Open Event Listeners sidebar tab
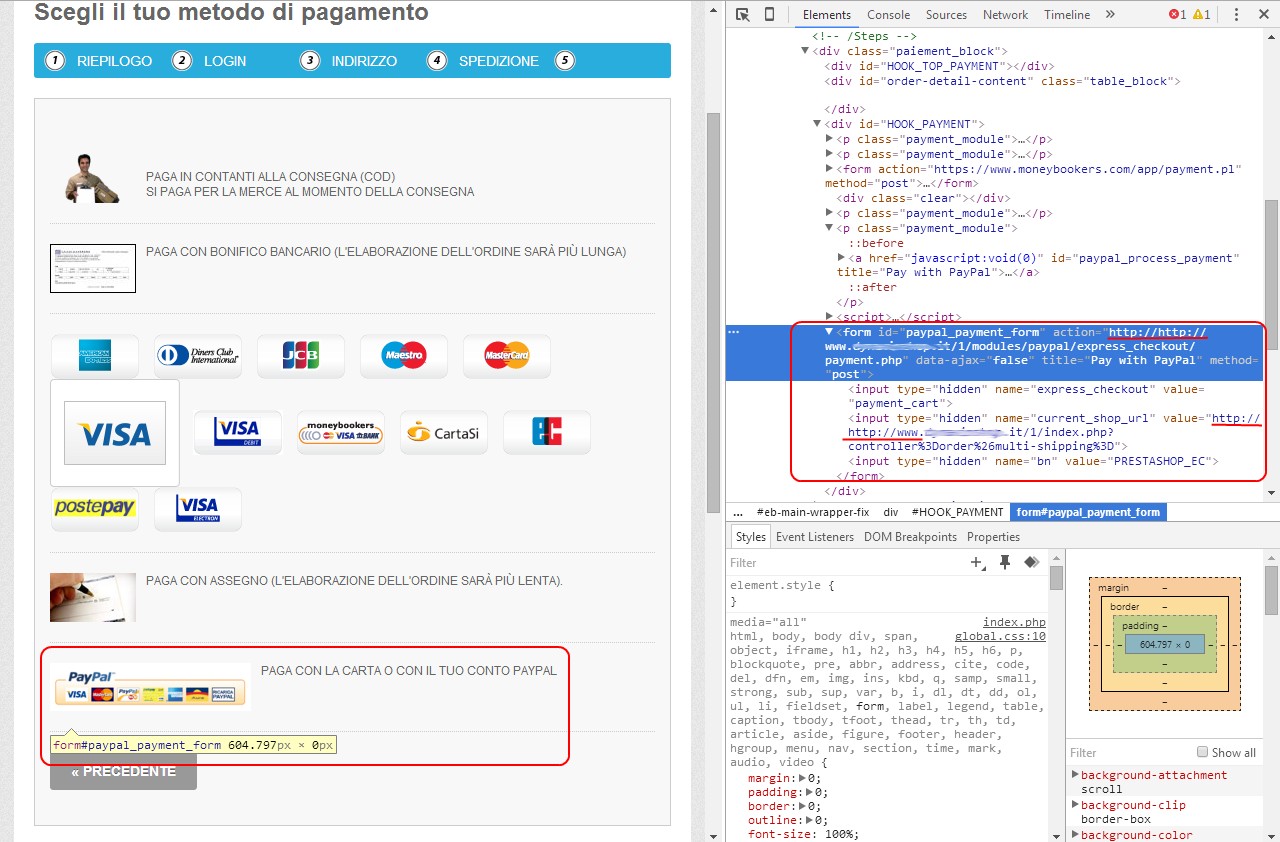The width and height of the screenshot is (1280, 842). (x=815, y=537)
